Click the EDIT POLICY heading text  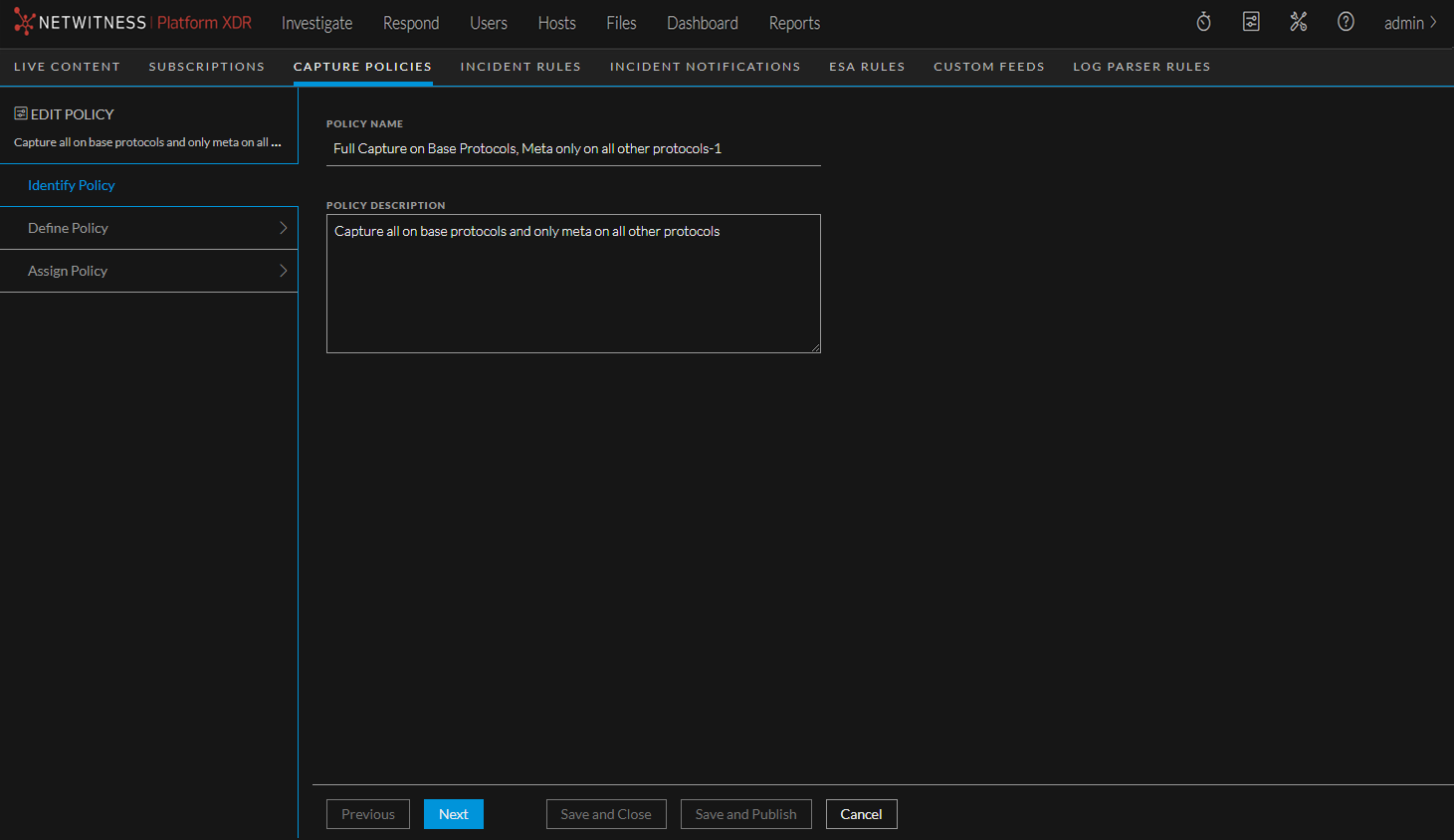tap(73, 114)
